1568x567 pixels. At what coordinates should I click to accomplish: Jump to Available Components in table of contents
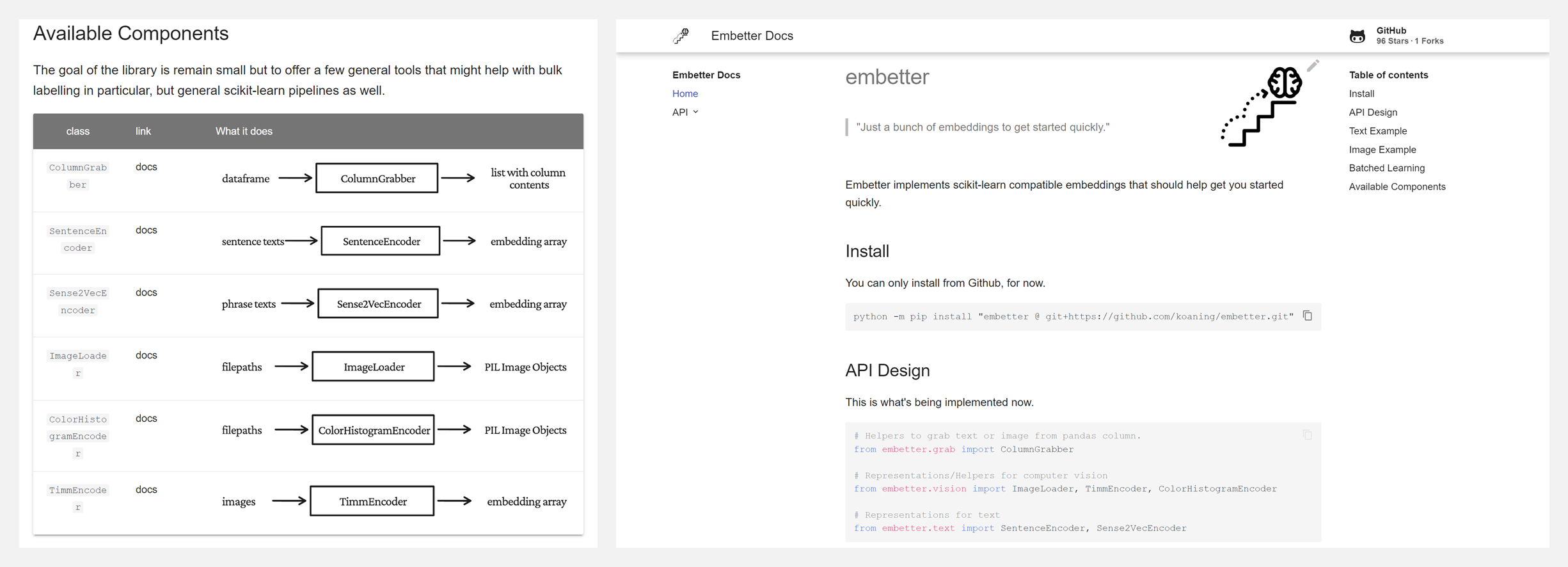click(x=1397, y=186)
